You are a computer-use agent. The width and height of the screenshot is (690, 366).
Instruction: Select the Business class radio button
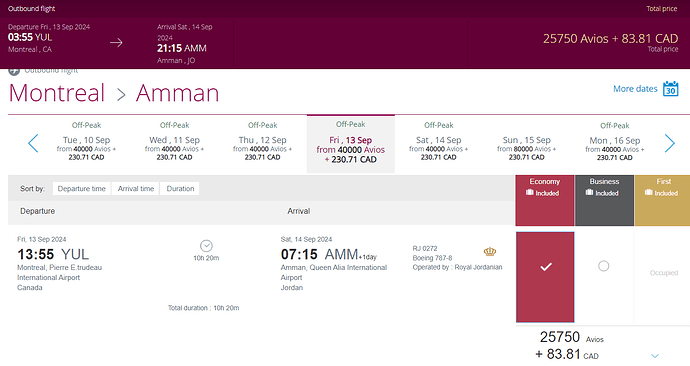[x=604, y=266]
